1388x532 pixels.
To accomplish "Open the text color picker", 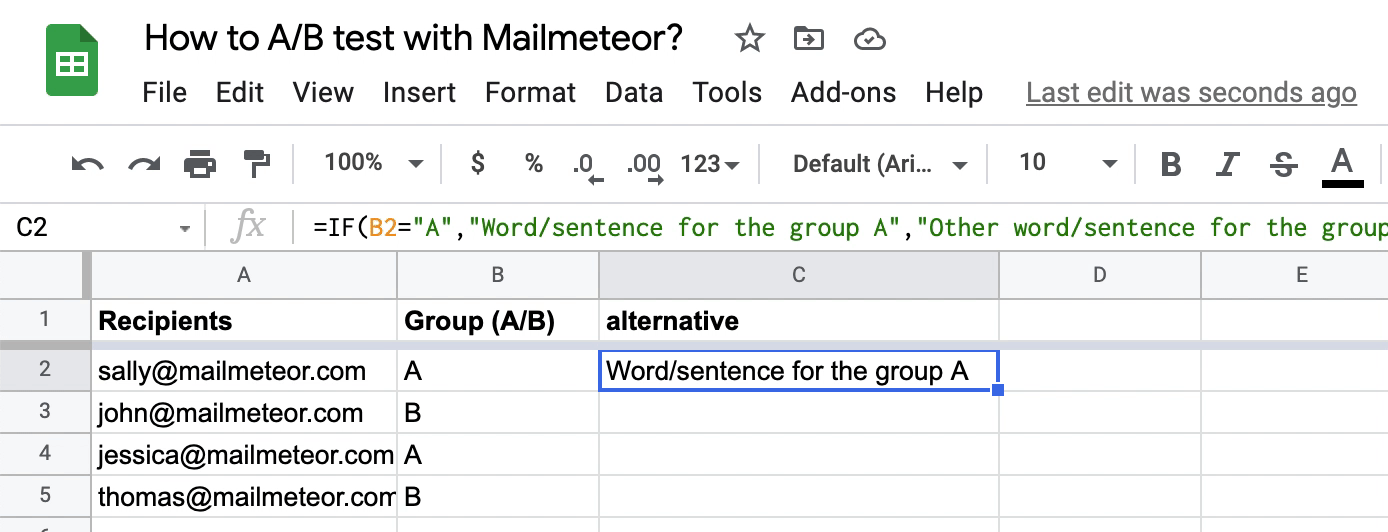I will (x=1342, y=165).
